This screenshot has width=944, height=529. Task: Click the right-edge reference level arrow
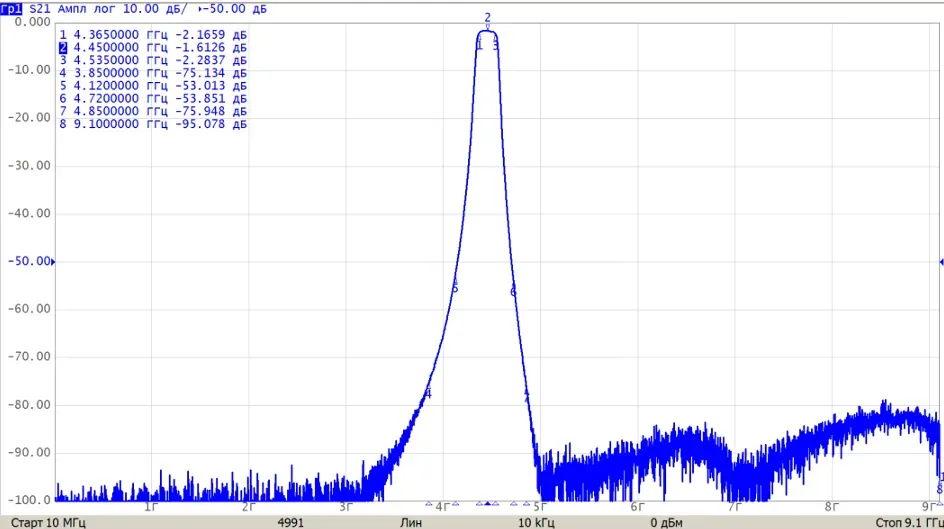pos(941,262)
